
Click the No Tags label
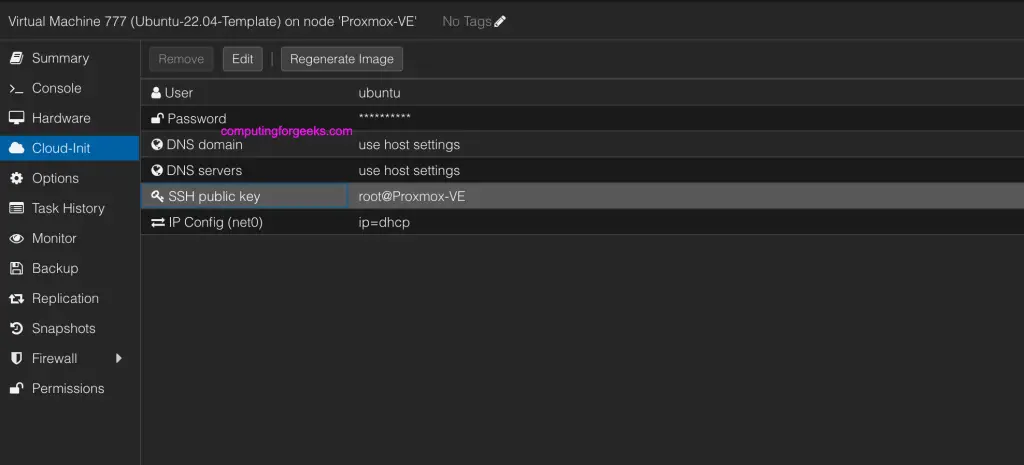[466, 22]
